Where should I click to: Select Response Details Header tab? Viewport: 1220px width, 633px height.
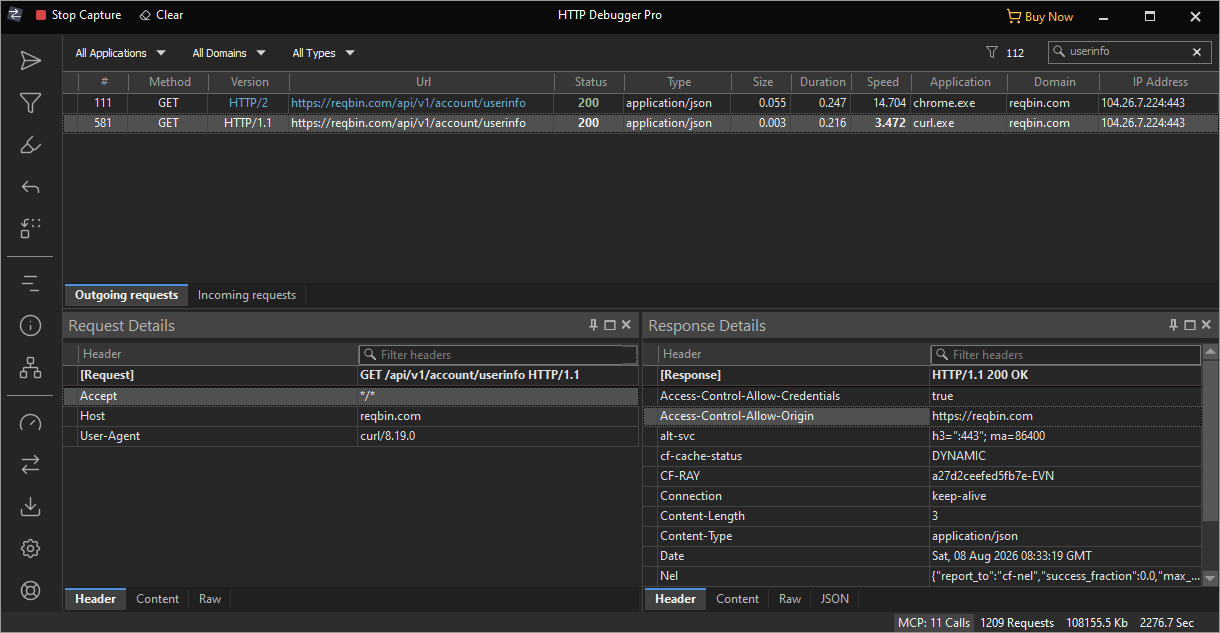point(675,599)
